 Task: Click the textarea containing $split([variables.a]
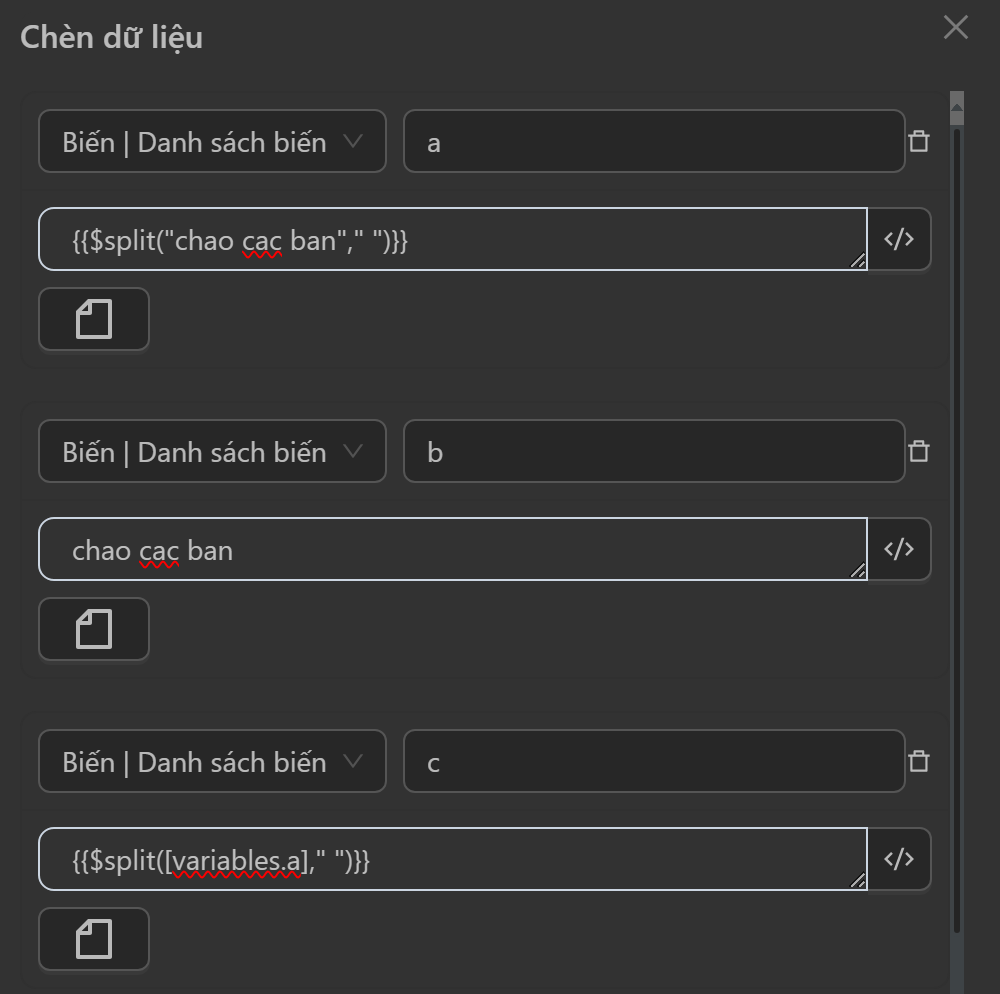click(452, 859)
